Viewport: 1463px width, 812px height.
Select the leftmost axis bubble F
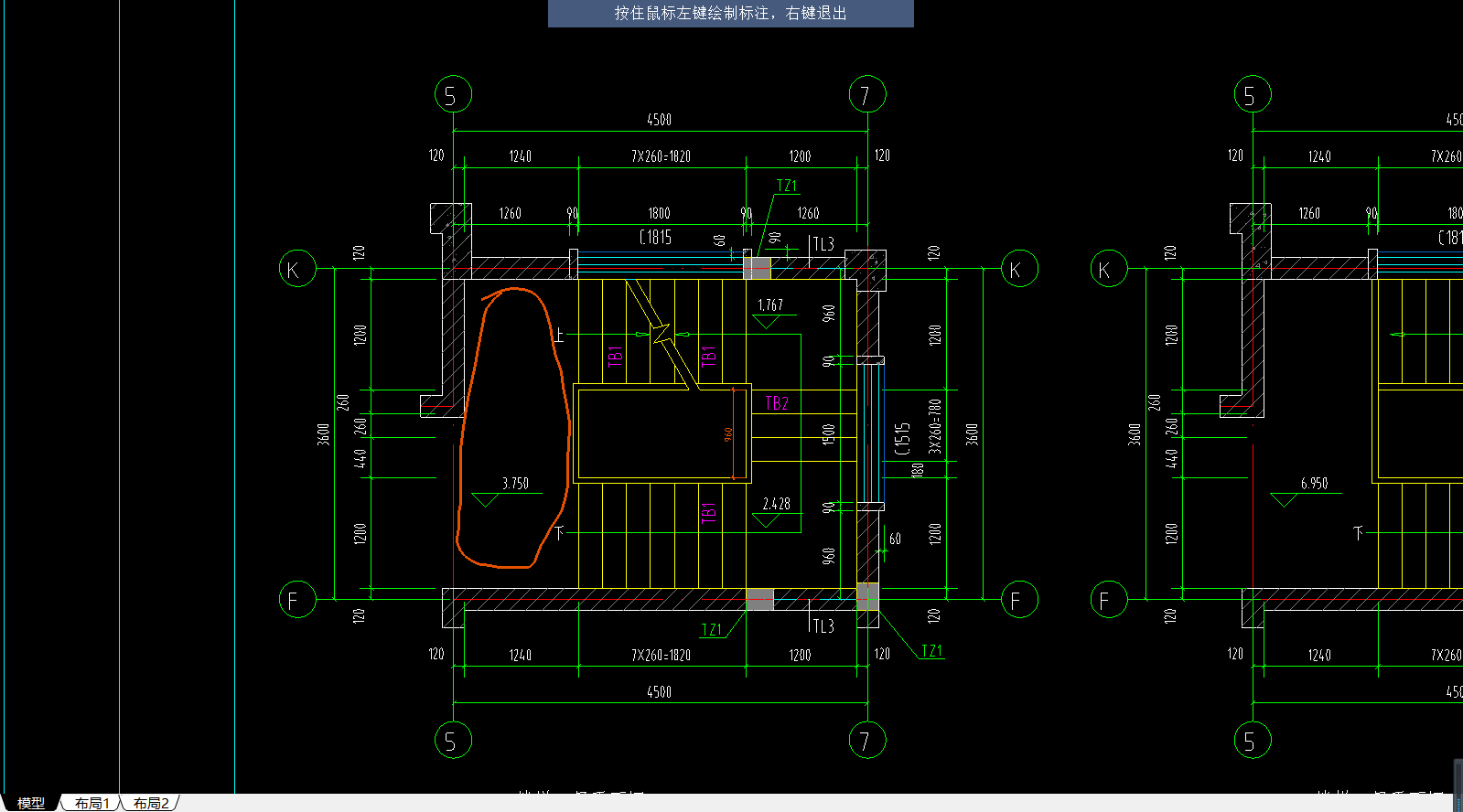(x=297, y=599)
